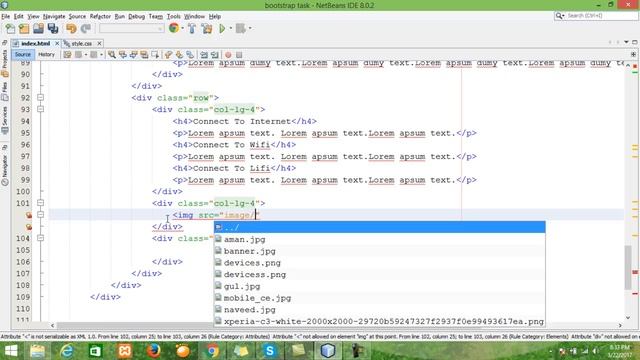Open Windows Start button
Screen dimensions: 640x360
(11, 351)
